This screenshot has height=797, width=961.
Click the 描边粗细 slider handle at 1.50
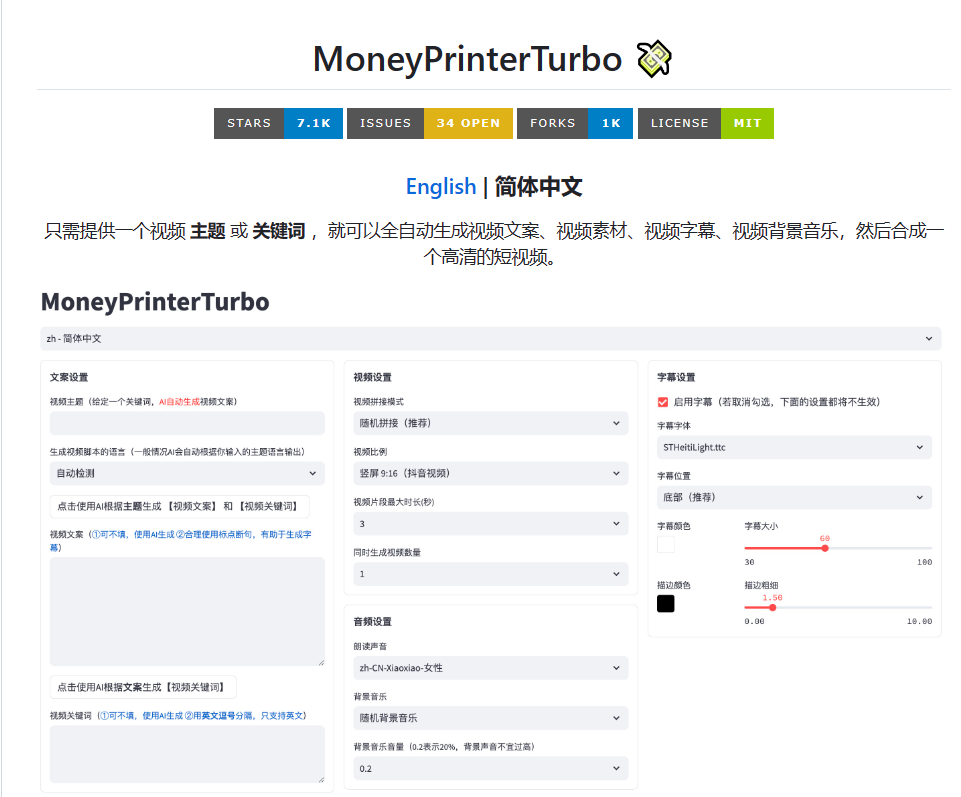pyautogui.click(x=772, y=608)
